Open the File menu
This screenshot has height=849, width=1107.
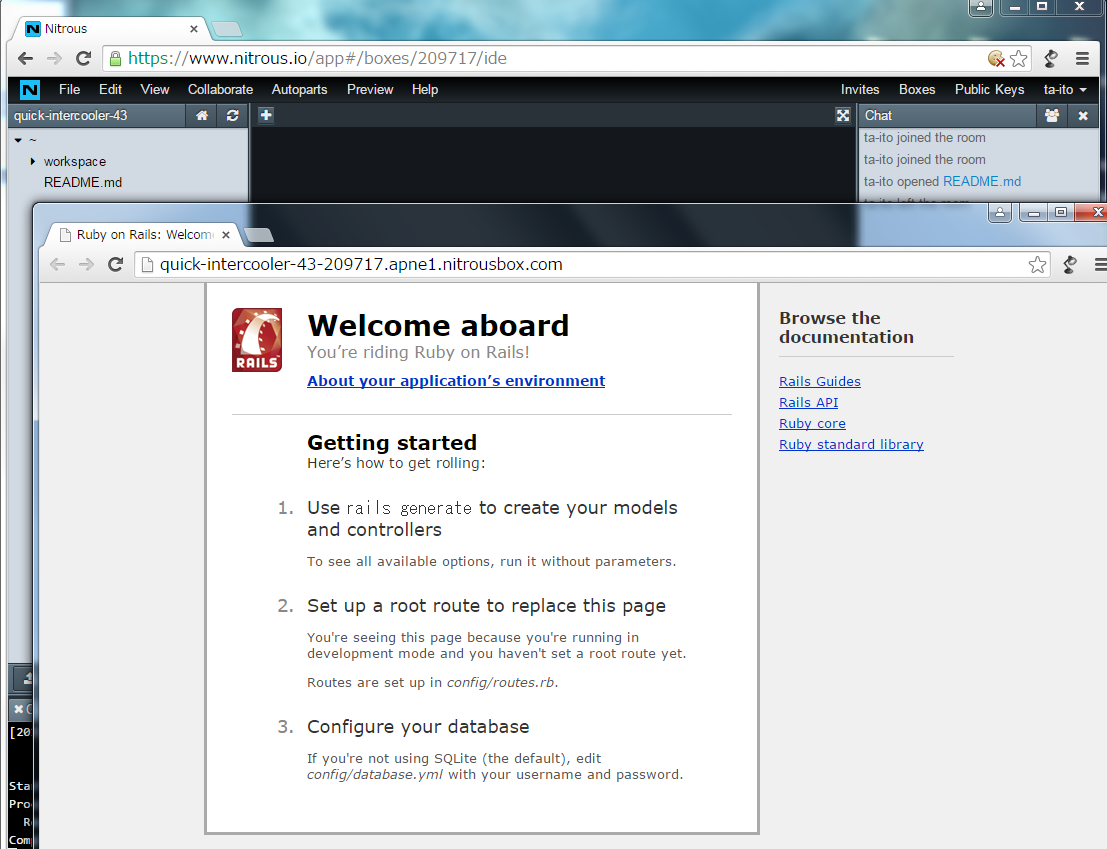click(x=69, y=90)
